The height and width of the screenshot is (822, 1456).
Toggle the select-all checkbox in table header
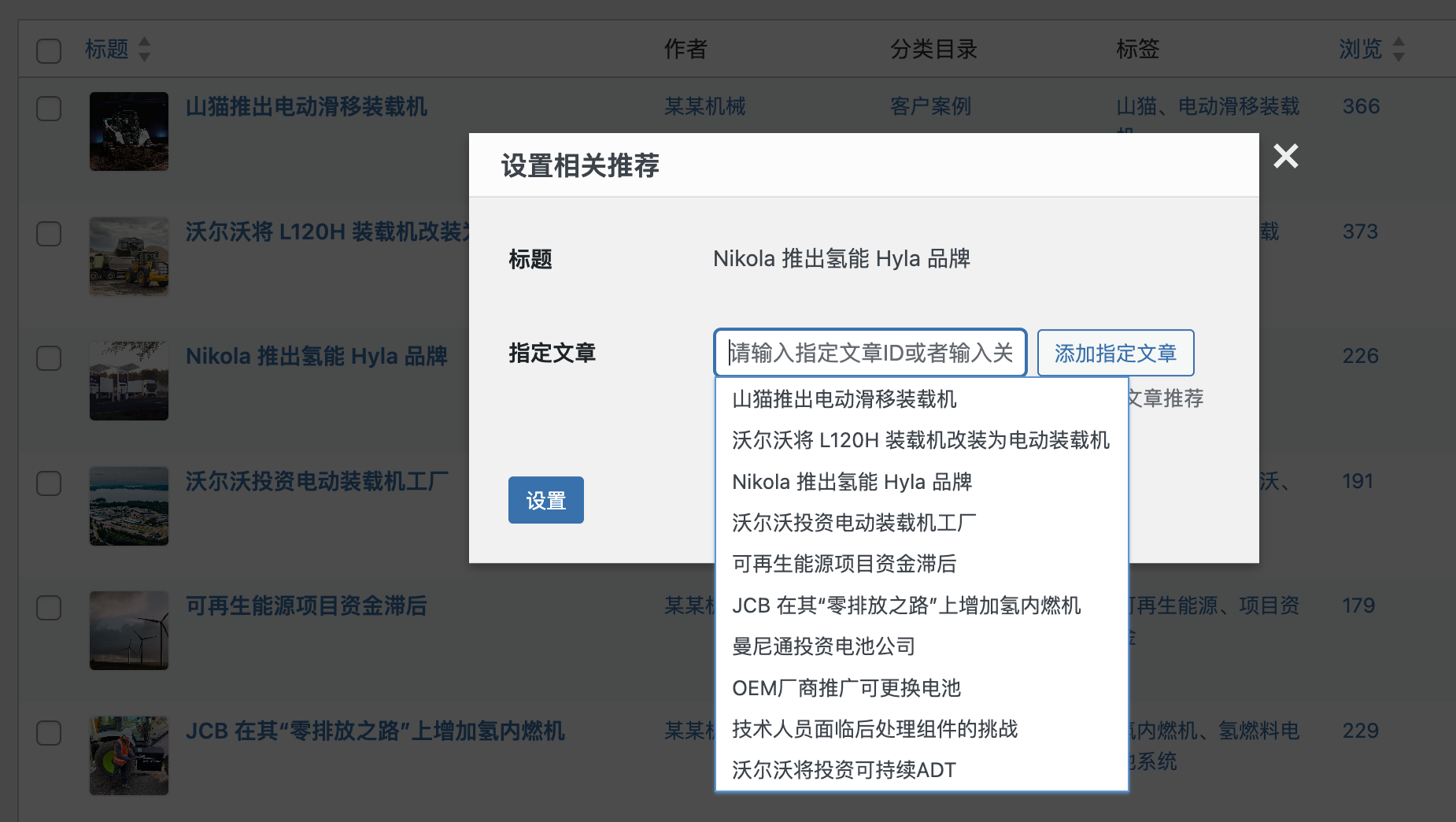49,51
